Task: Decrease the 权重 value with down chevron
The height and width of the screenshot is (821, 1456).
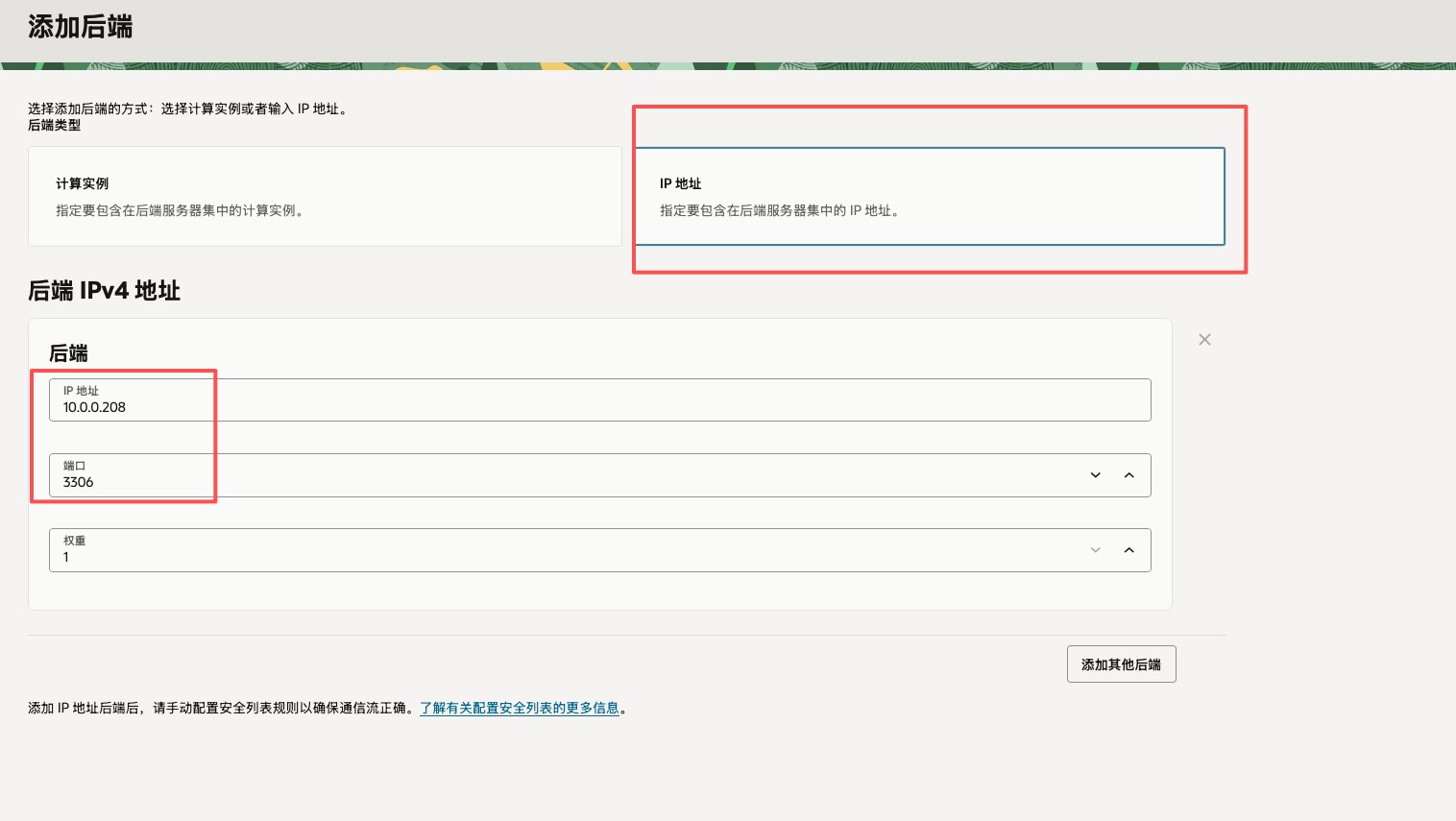Action: tap(1095, 550)
